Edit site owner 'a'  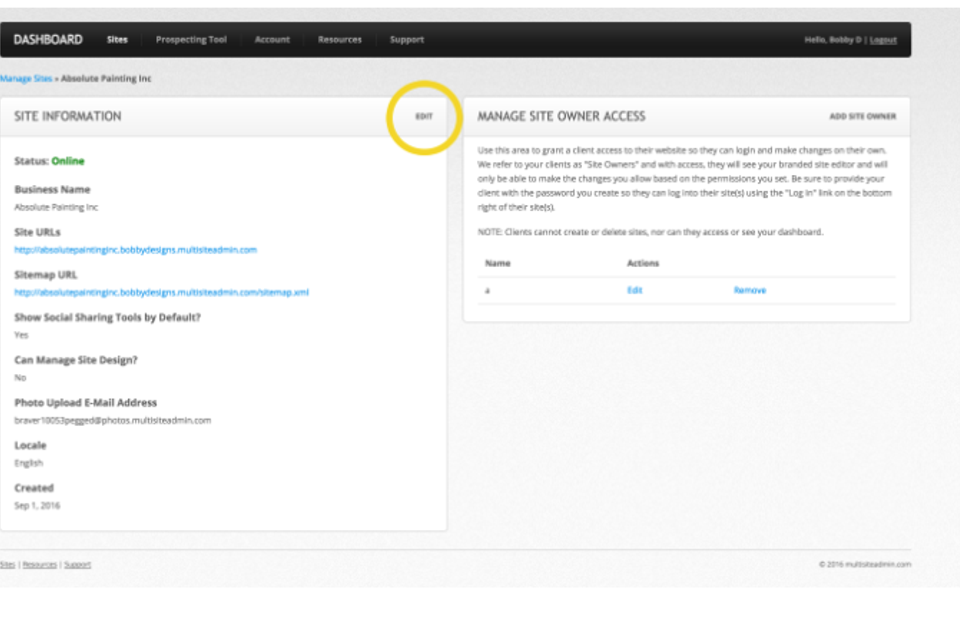tap(634, 290)
